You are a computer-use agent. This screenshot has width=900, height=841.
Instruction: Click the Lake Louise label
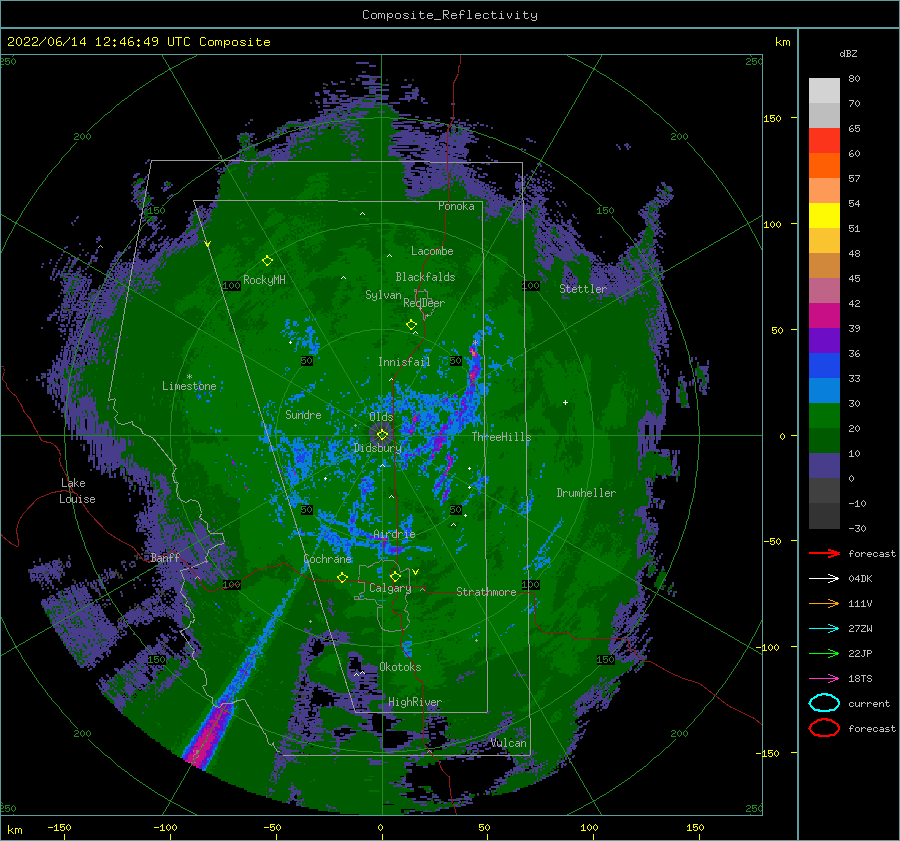pyautogui.click(x=77, y=491)
